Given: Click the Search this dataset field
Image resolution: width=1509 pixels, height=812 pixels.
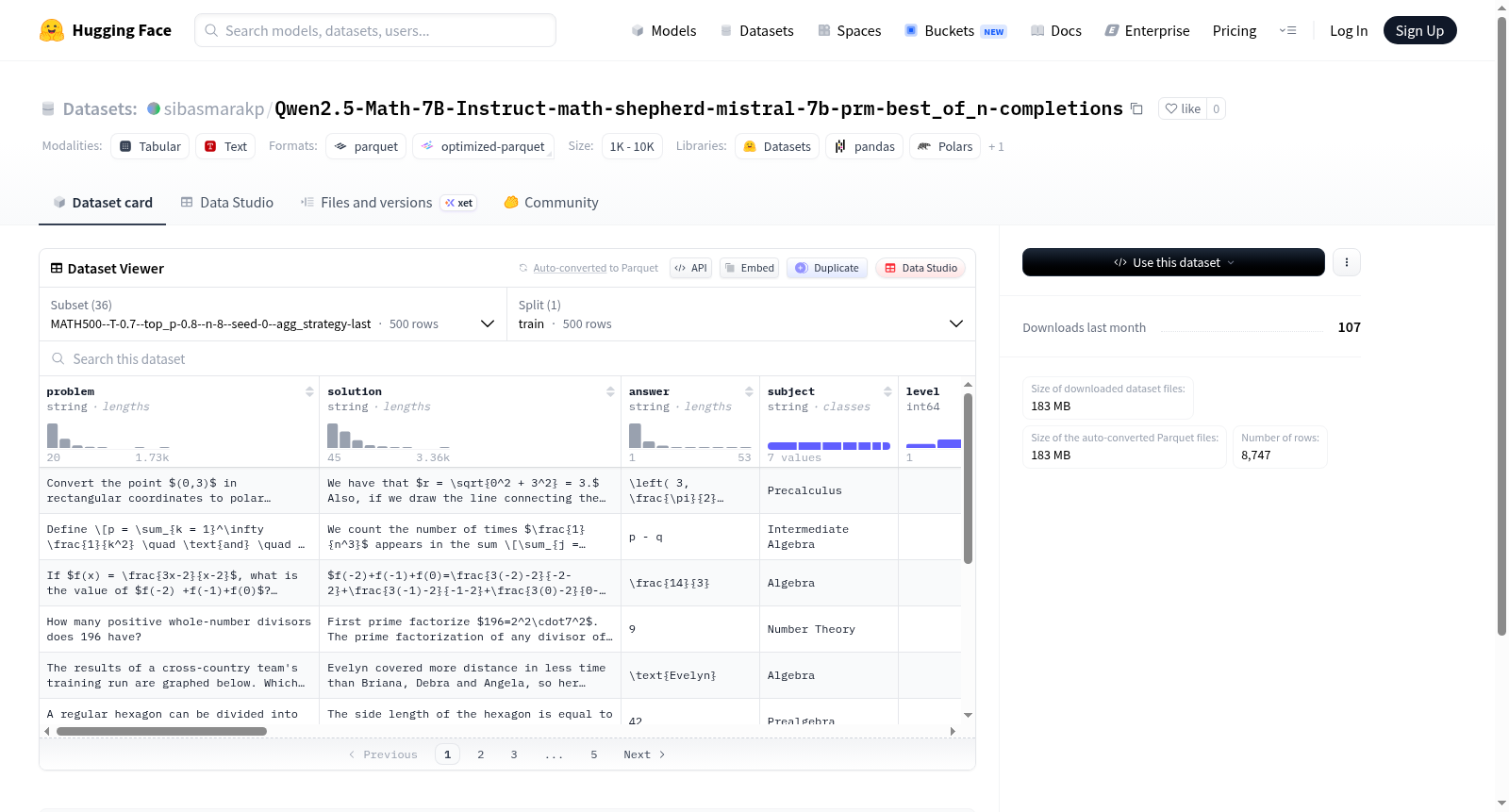Looking at the screenshot, I should [507, 358].
